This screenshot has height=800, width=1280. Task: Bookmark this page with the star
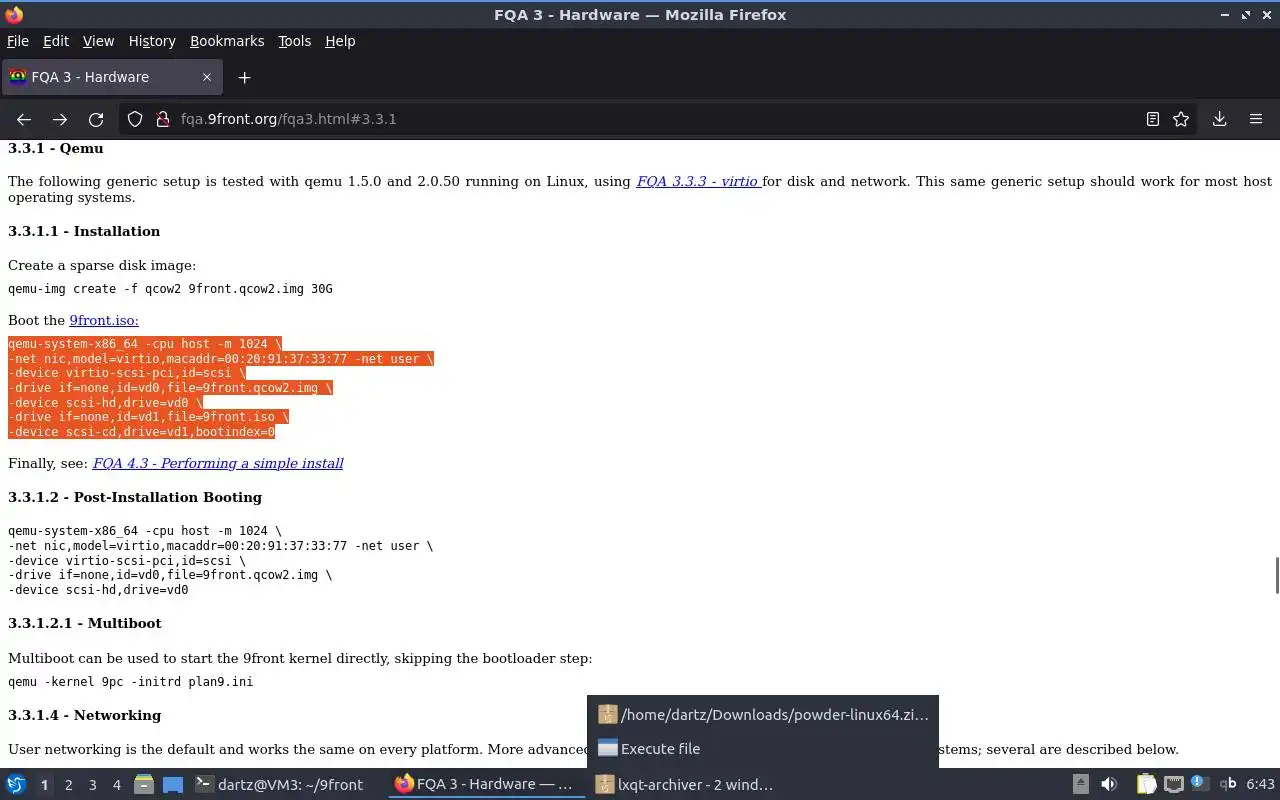pyautogui.click(x=1181, y=119)
